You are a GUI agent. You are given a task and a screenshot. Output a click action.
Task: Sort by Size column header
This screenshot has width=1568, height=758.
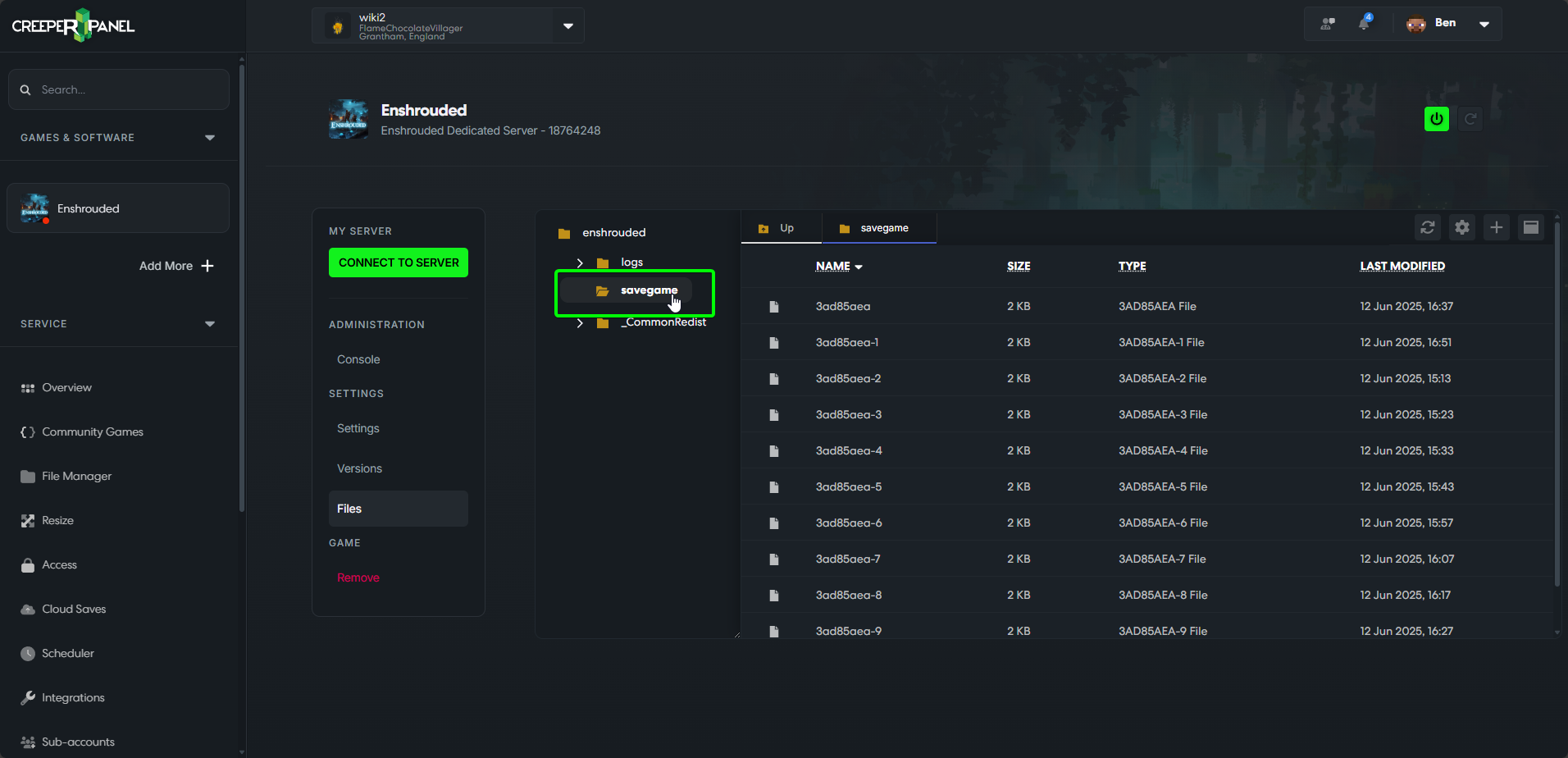[x=1019, y=266]
